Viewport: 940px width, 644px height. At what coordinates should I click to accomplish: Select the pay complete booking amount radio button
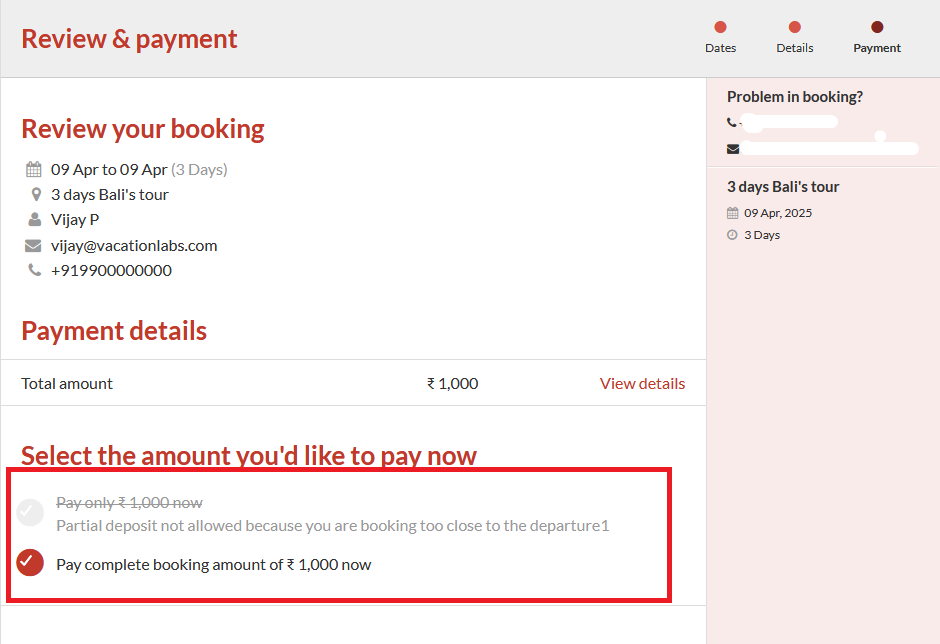(x=31, y=563)
